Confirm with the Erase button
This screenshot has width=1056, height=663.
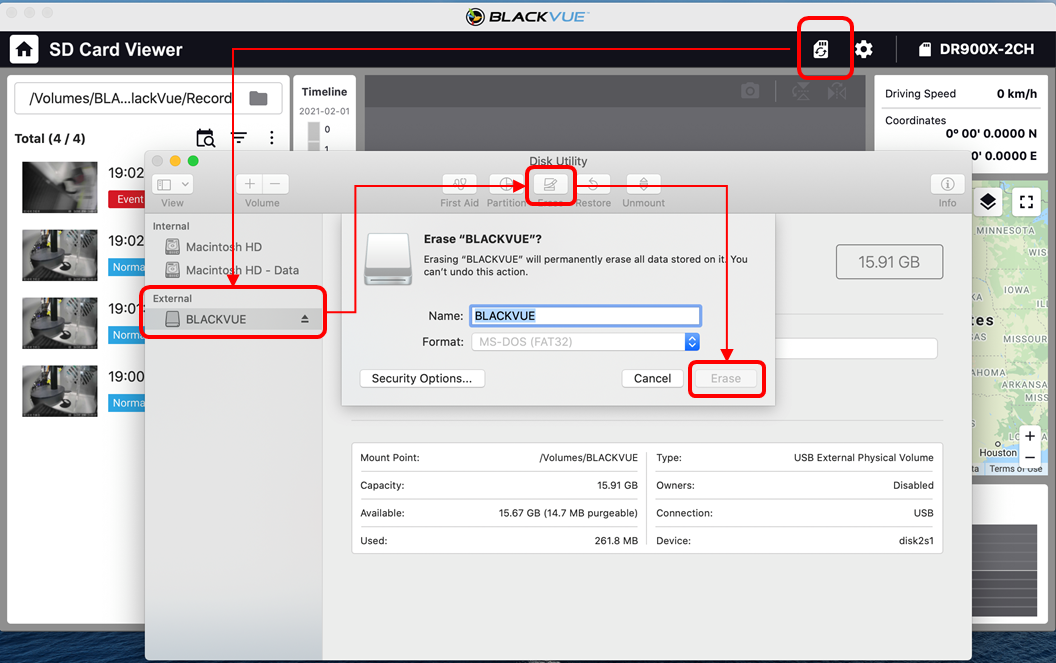[x=726, y=379]
